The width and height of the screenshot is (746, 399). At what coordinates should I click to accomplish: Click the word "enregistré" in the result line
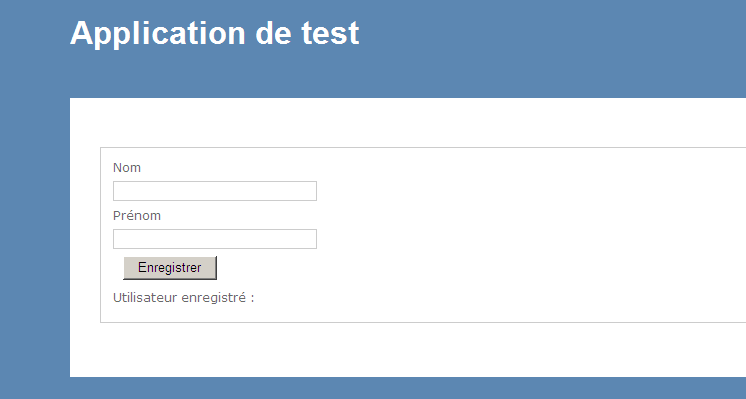click(x=214, y=298)
